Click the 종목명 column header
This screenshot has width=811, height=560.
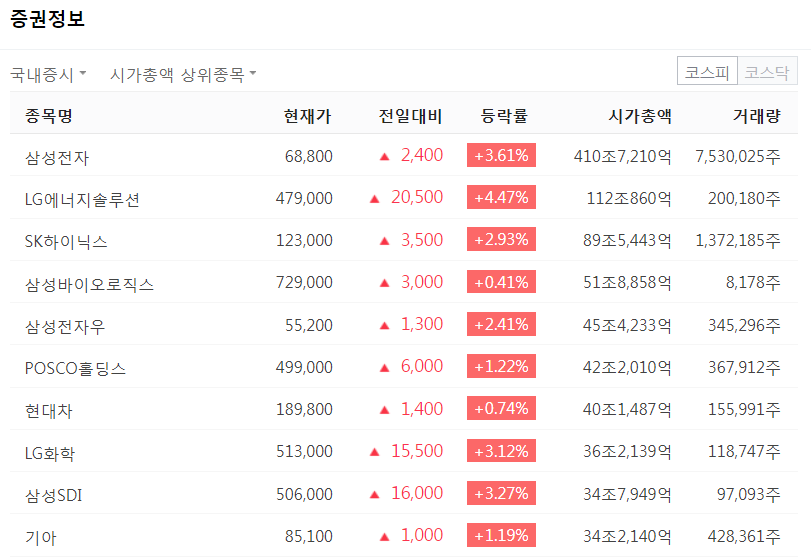[49, 115]
